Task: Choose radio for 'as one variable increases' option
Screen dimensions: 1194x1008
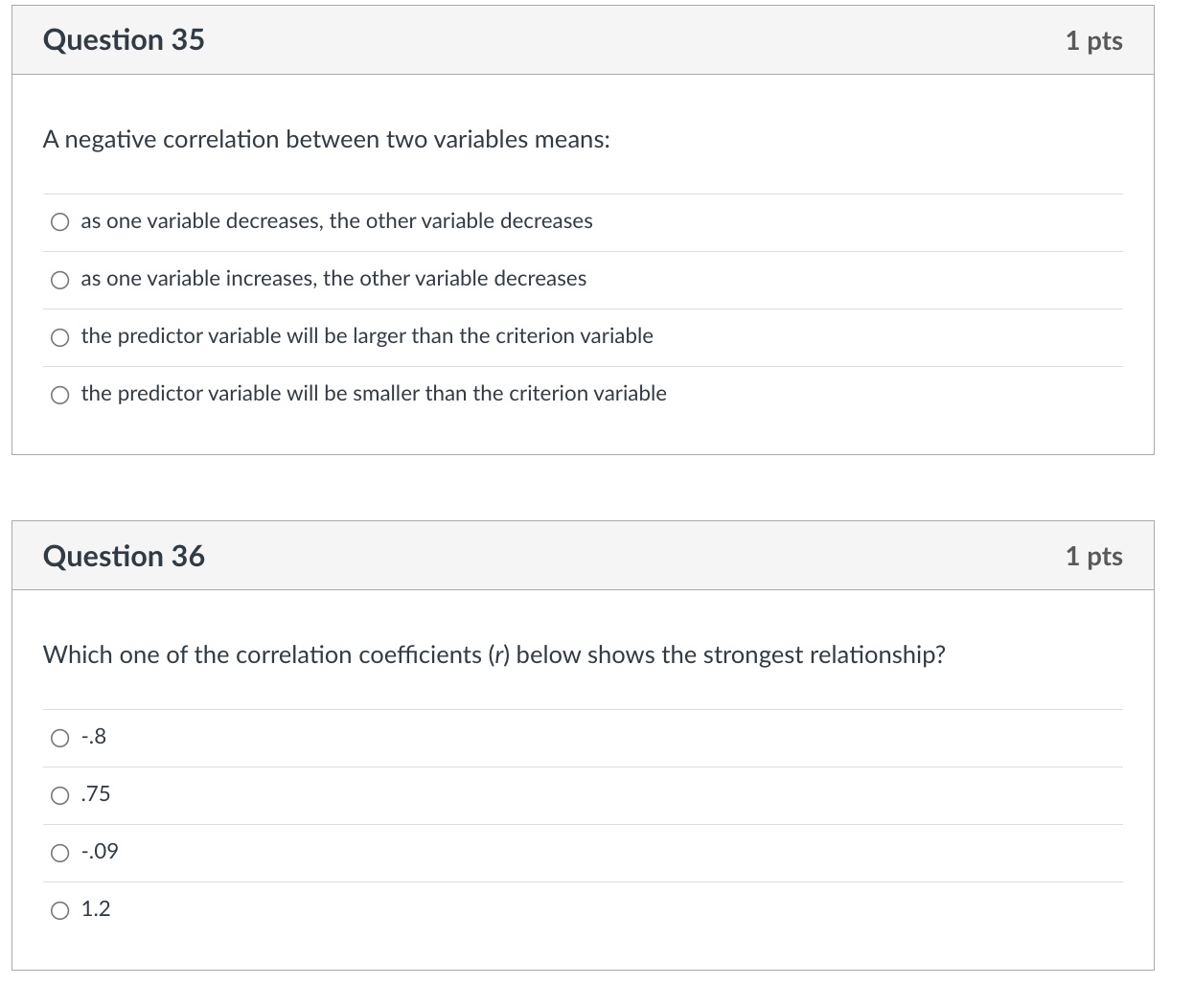Action: (x=60, y=280)
